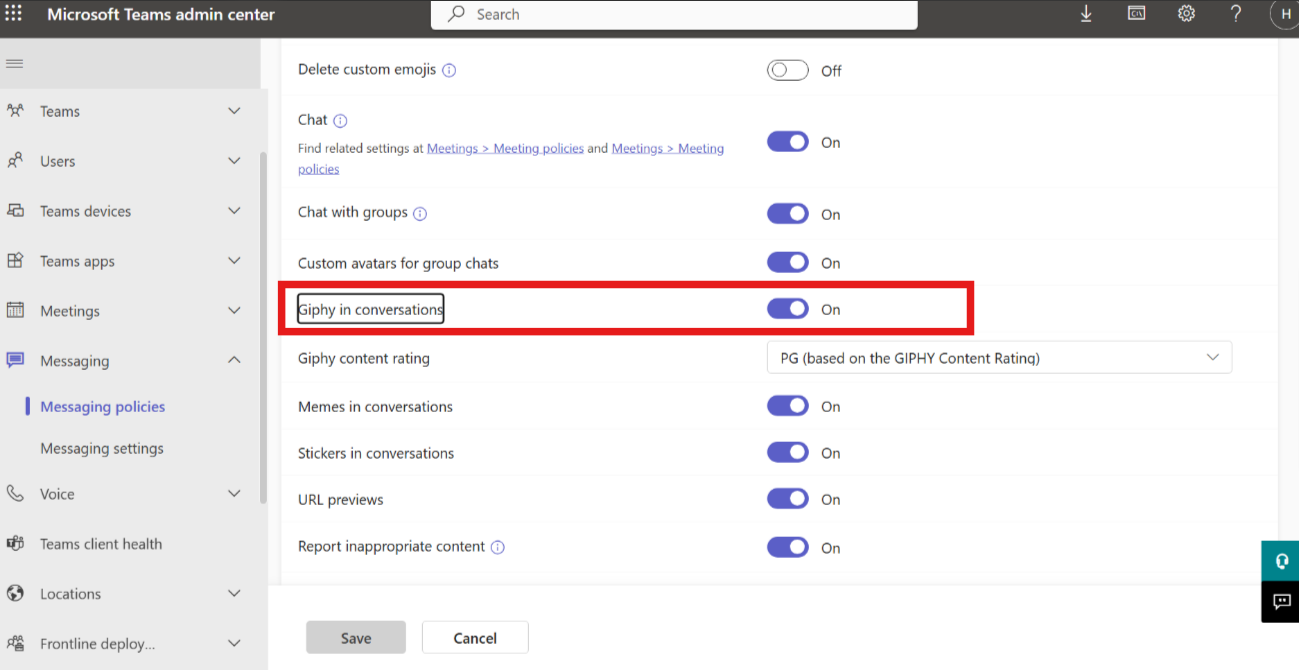1299x670 pixels.
Task: Enable the Delete custom emojis toggle
Action: click(788, 70)
